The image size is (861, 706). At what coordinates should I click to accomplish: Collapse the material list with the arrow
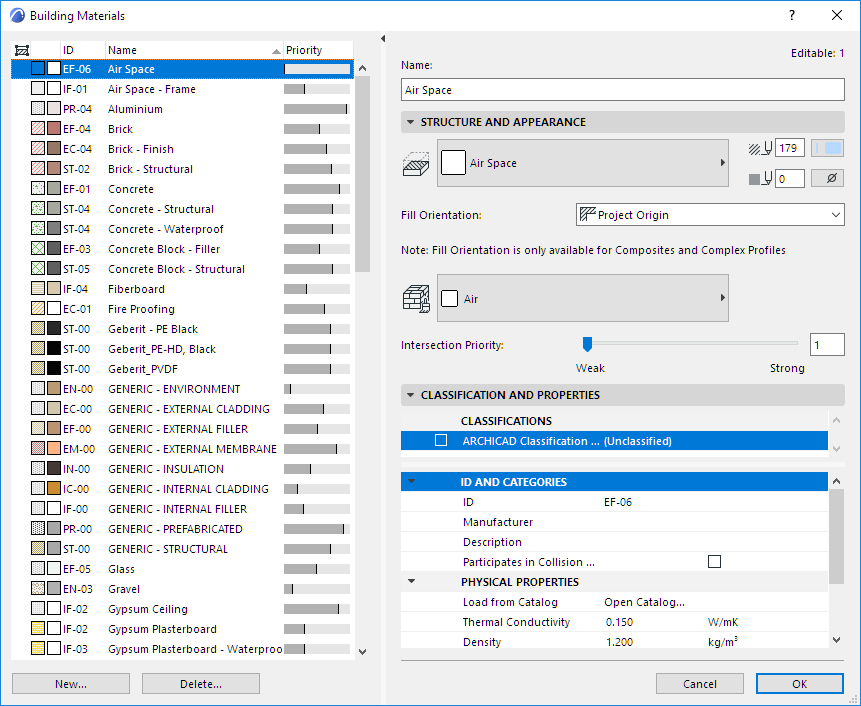384,39
